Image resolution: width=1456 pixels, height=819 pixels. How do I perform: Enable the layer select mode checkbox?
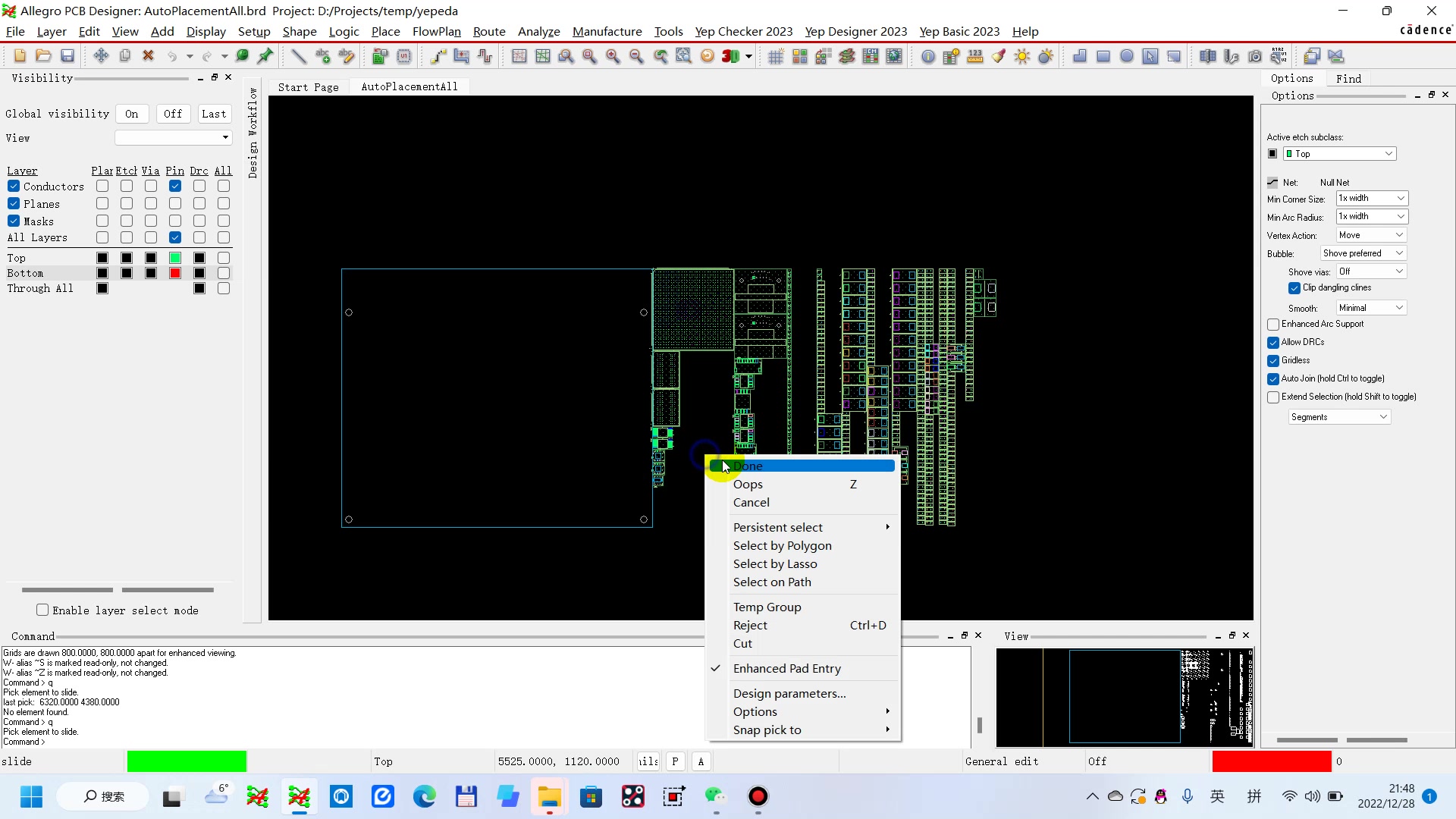coord(42,610)
